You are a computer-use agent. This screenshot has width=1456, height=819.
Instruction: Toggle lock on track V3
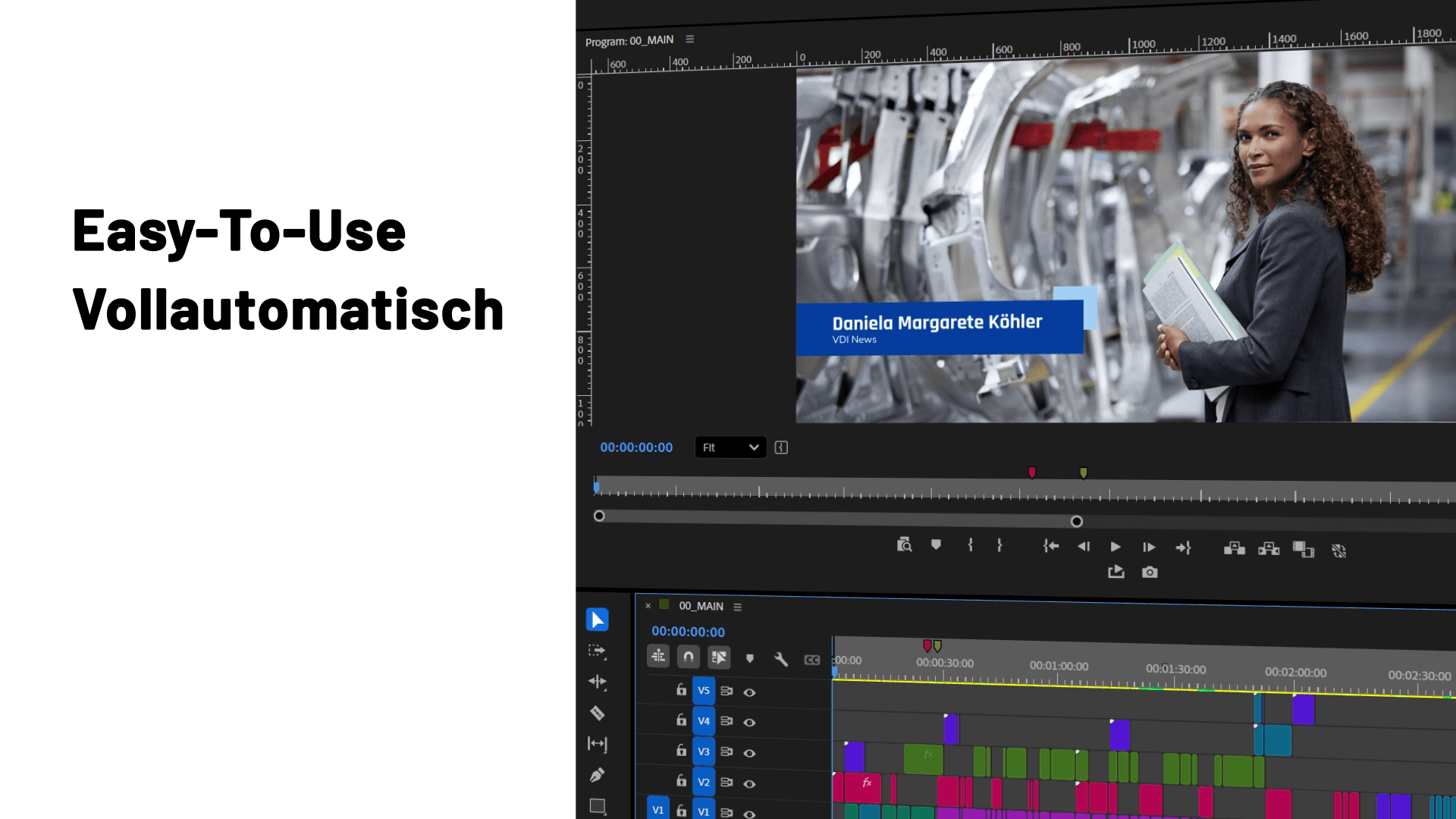point(681,751)
